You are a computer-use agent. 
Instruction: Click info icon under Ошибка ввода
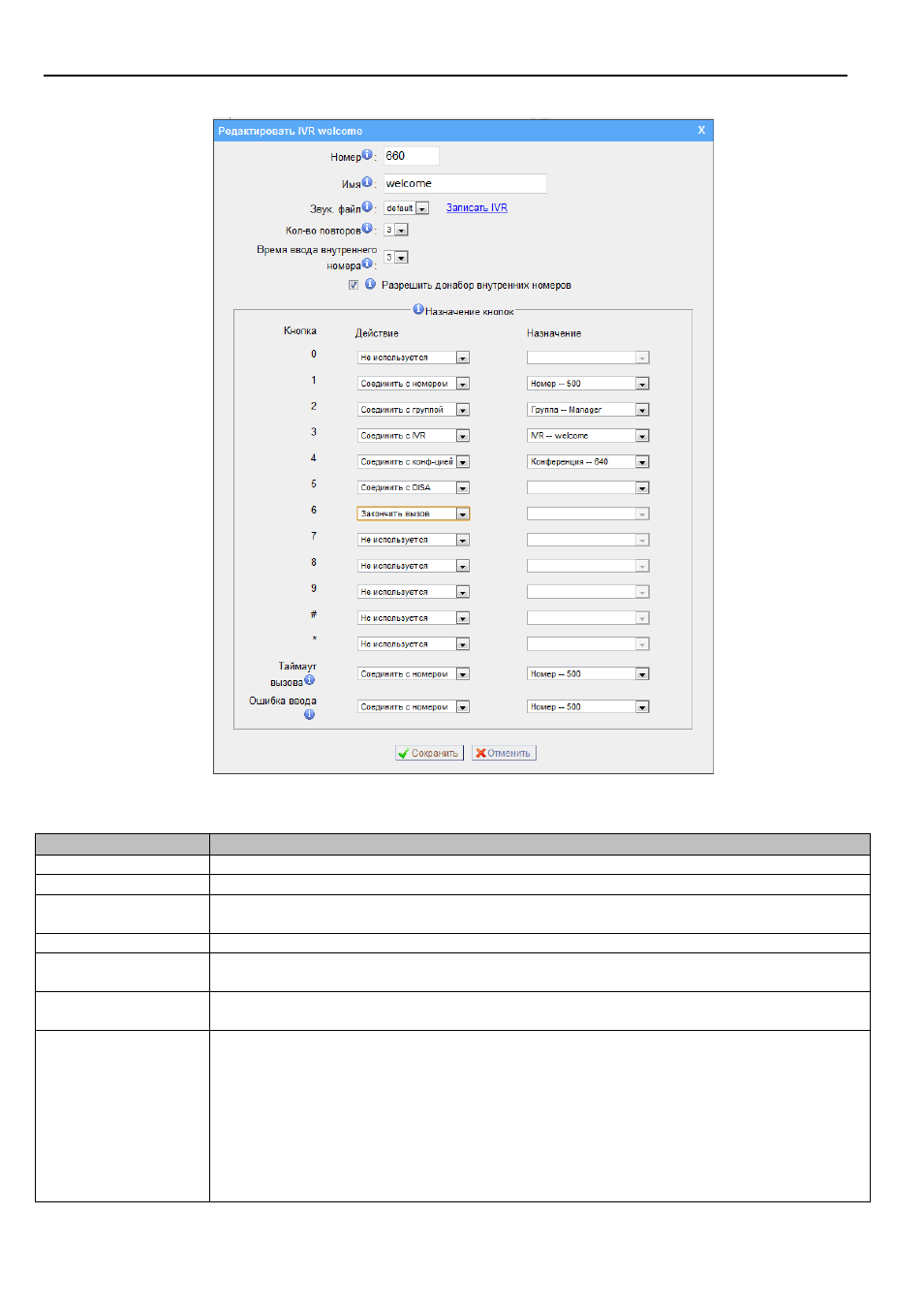click(310, 714)
